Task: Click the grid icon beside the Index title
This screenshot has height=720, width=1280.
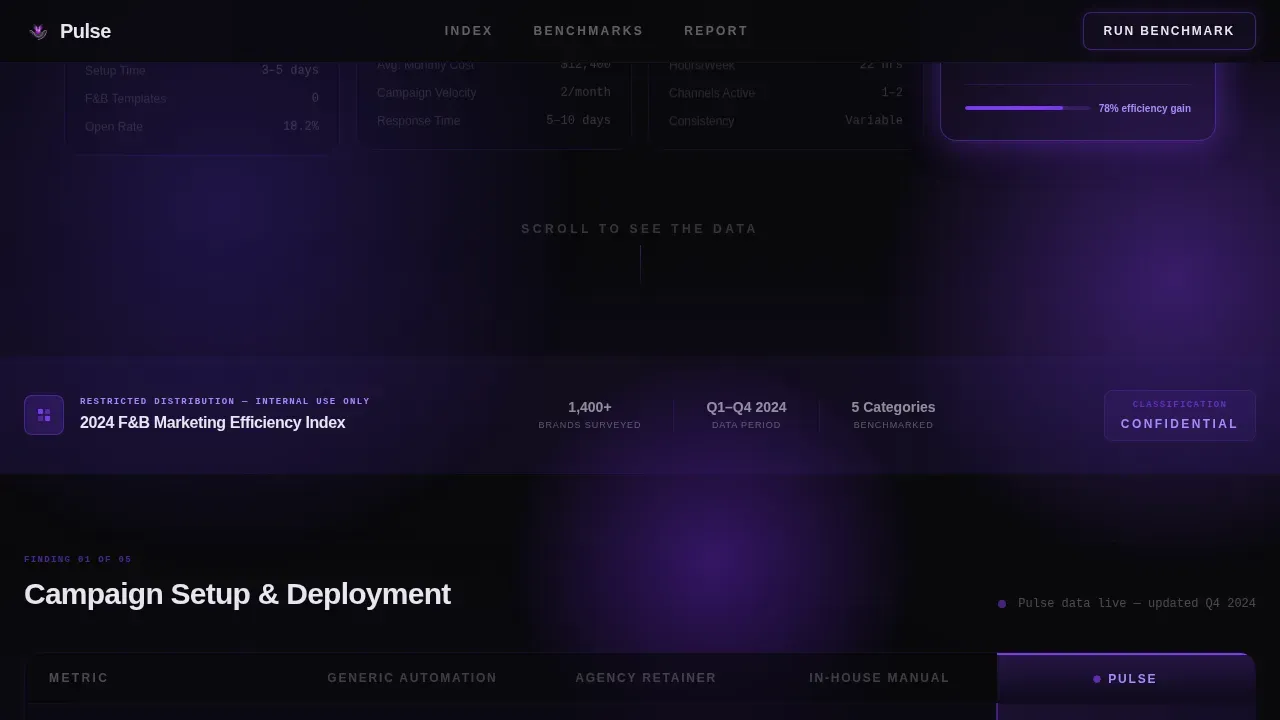Action: (x=44, y=415)
